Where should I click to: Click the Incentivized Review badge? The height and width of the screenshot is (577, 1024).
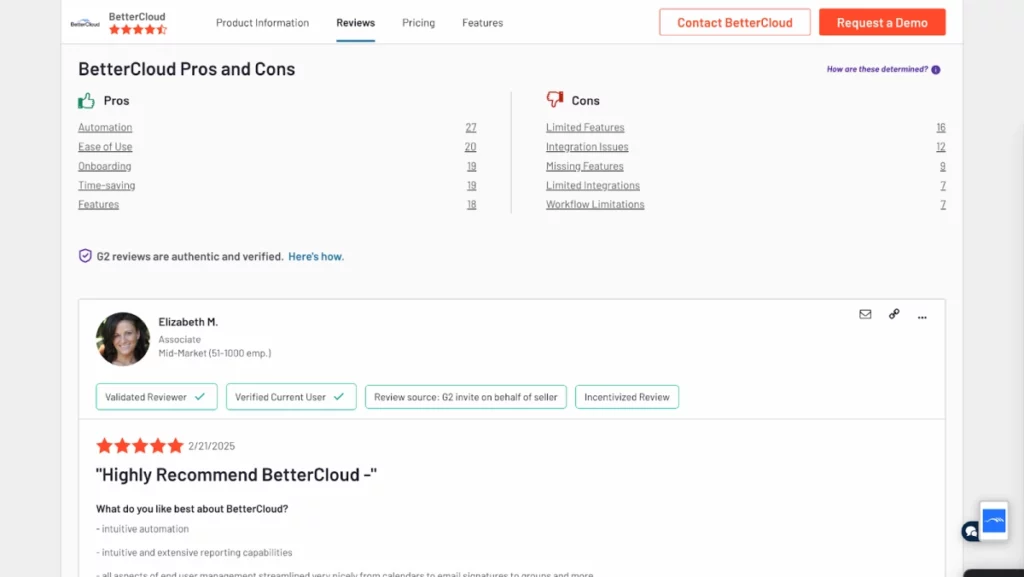click(627, 397)
